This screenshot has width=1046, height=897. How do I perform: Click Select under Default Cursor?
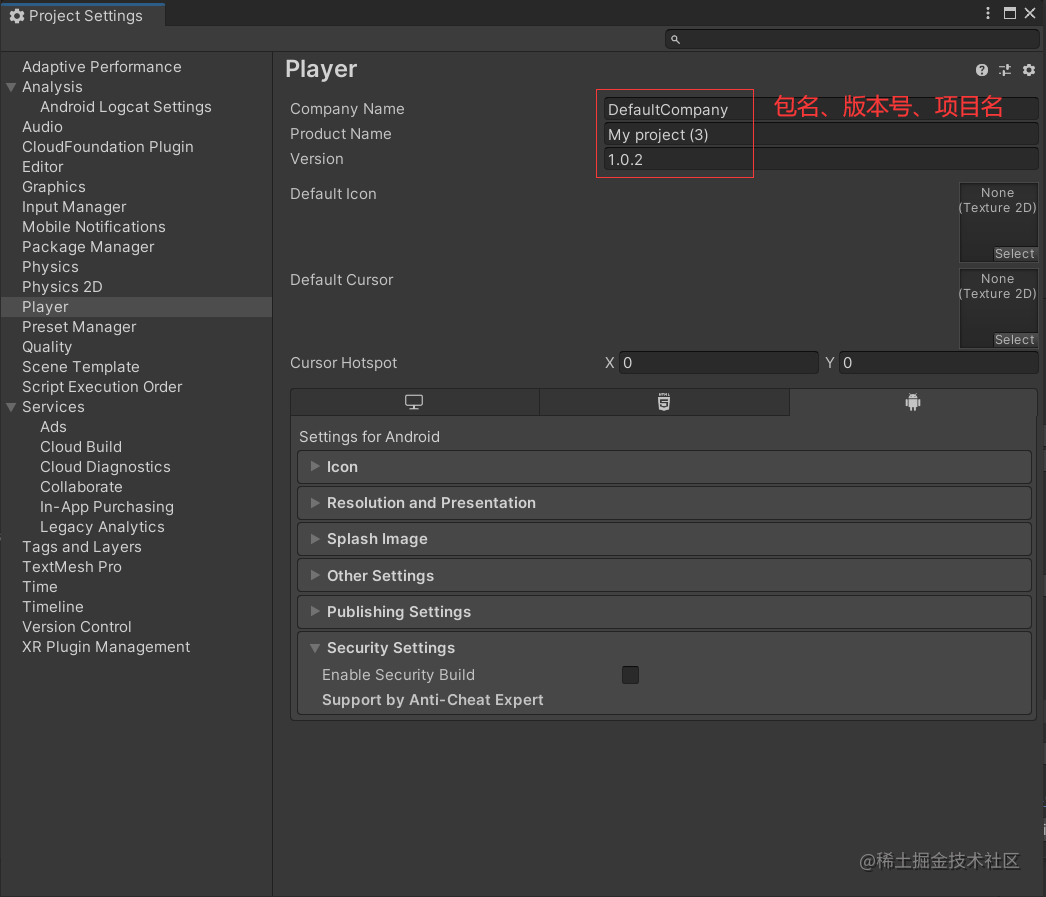pos(1014,339)
